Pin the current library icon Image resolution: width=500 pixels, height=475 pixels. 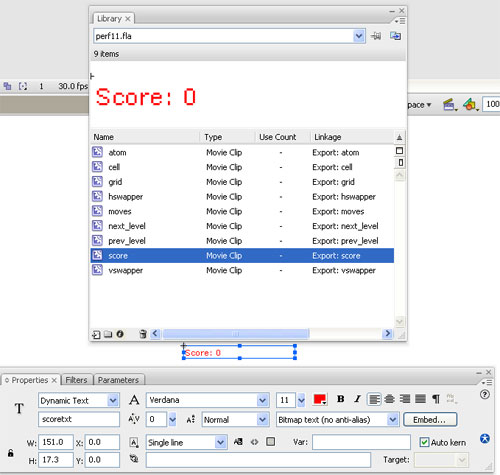pos(376,36)
